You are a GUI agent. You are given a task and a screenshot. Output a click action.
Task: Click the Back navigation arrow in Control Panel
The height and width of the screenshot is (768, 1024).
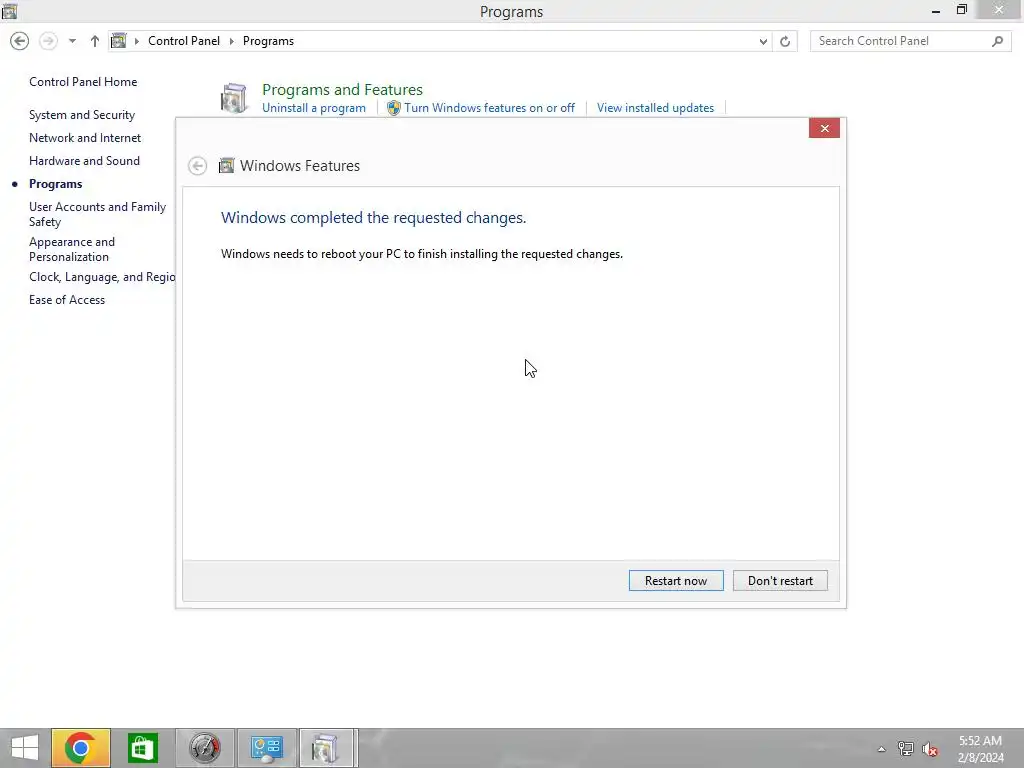[20, 41]
